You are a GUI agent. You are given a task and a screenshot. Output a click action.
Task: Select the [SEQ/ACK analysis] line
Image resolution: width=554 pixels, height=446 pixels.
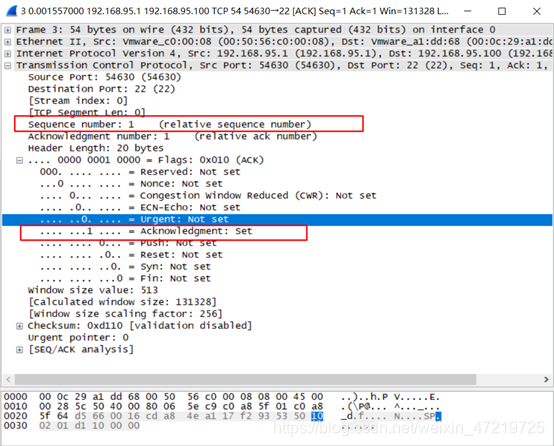click(81, 350)
